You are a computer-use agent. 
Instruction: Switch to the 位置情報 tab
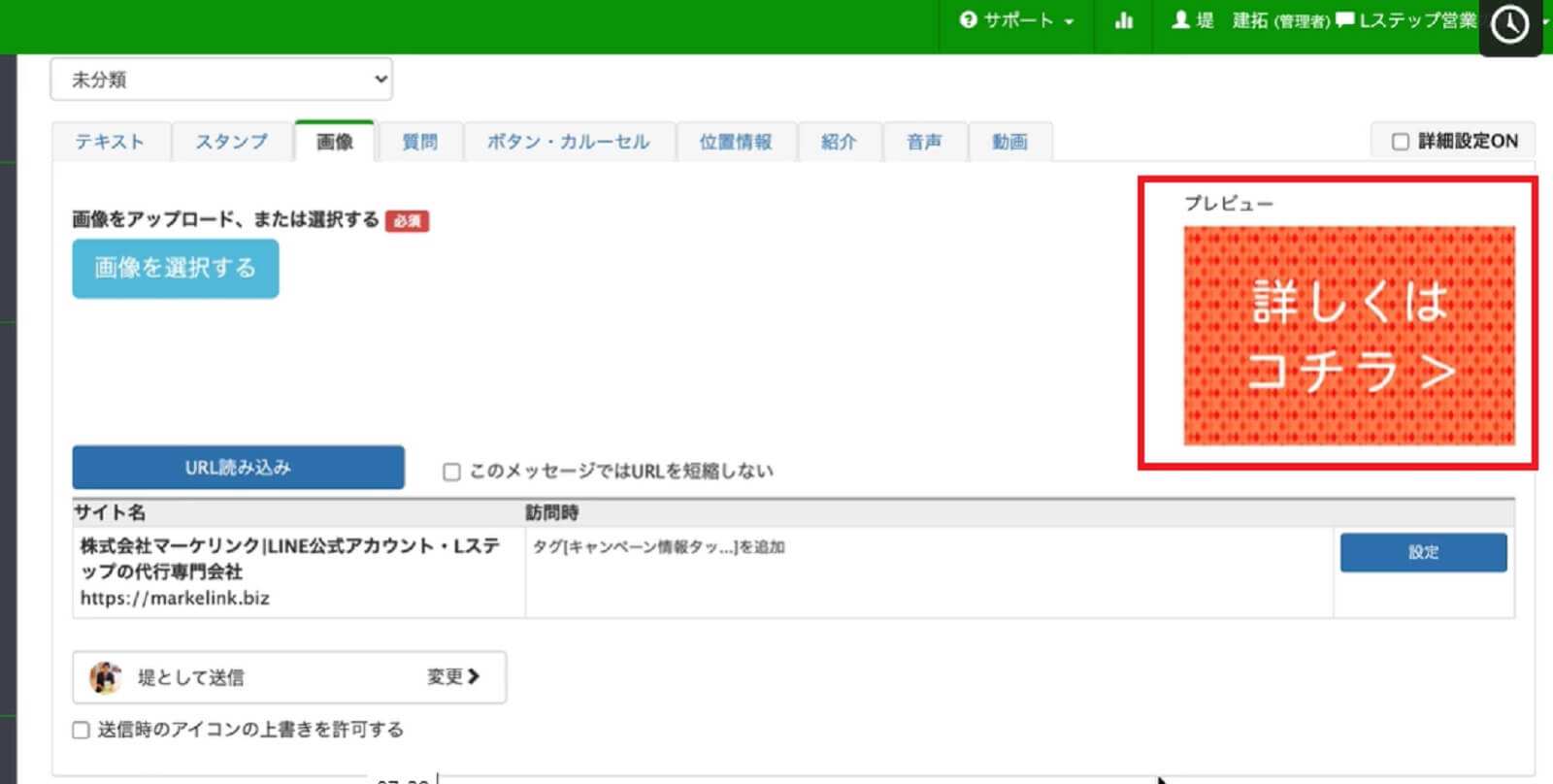(x=736, y=142)
